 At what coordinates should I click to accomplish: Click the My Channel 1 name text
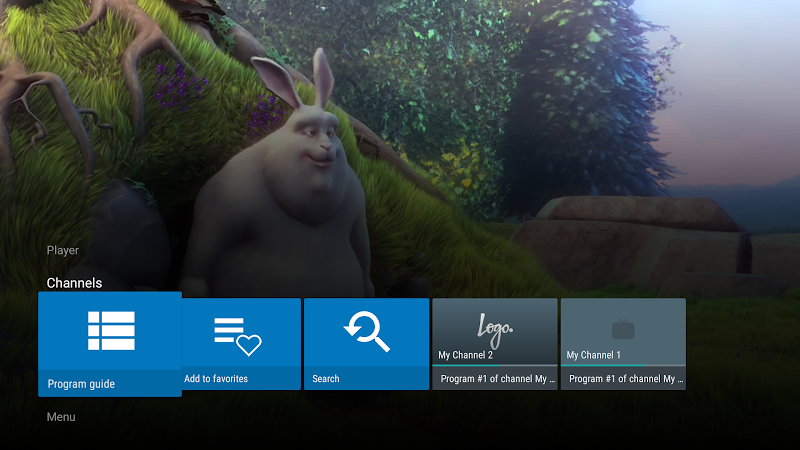593,355
